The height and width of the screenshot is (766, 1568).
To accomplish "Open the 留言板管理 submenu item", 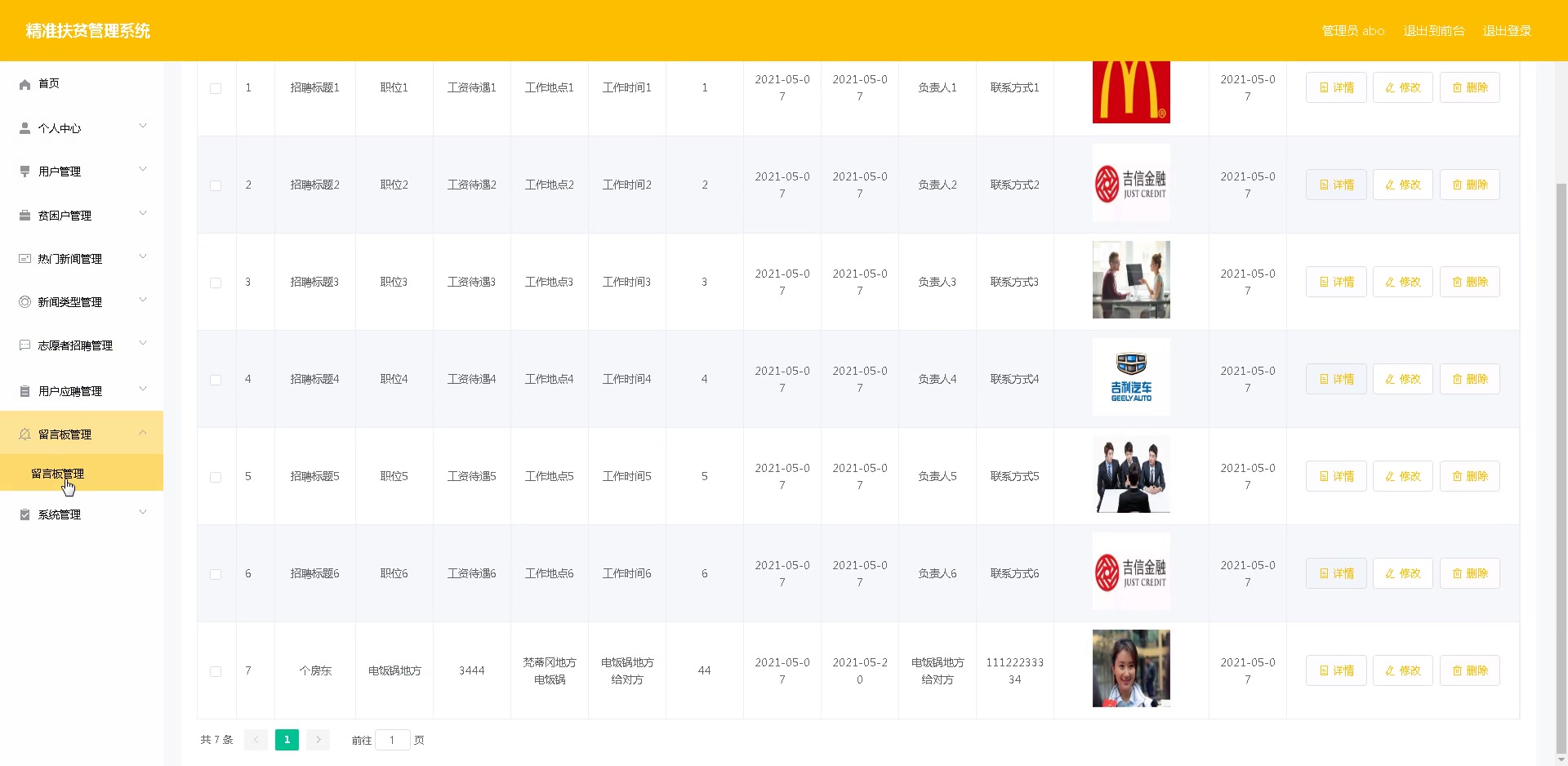I will tap(82, 474).
